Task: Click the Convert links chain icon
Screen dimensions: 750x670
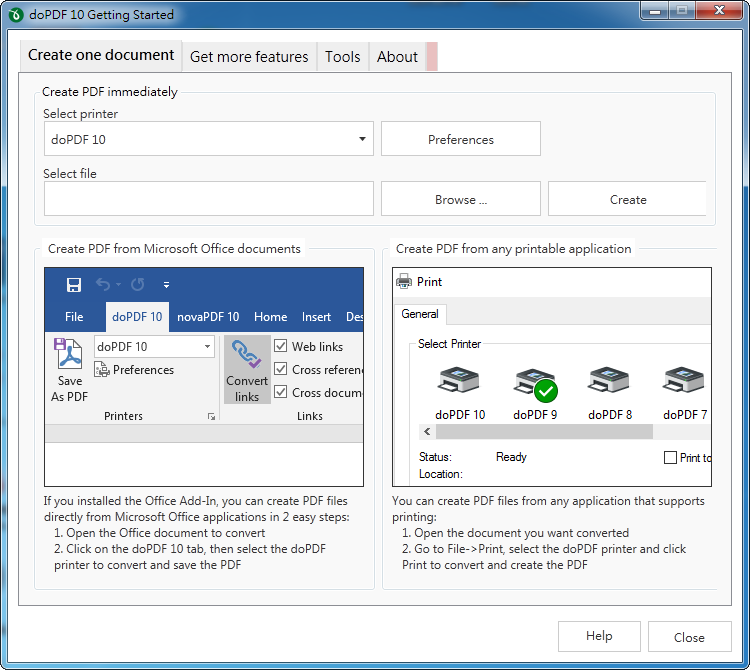Action: tap(247, 354)
